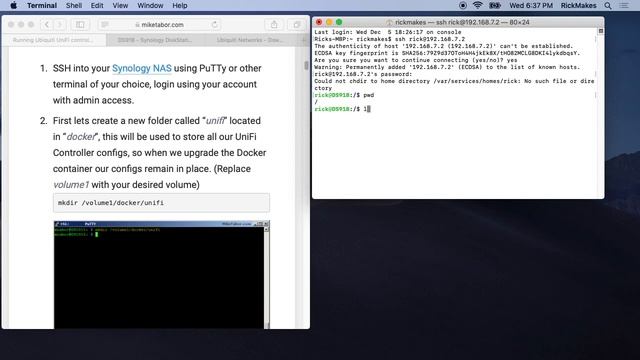640x360 pixels.
Task: Open the View menu
Action: click(x=120, y=6)
